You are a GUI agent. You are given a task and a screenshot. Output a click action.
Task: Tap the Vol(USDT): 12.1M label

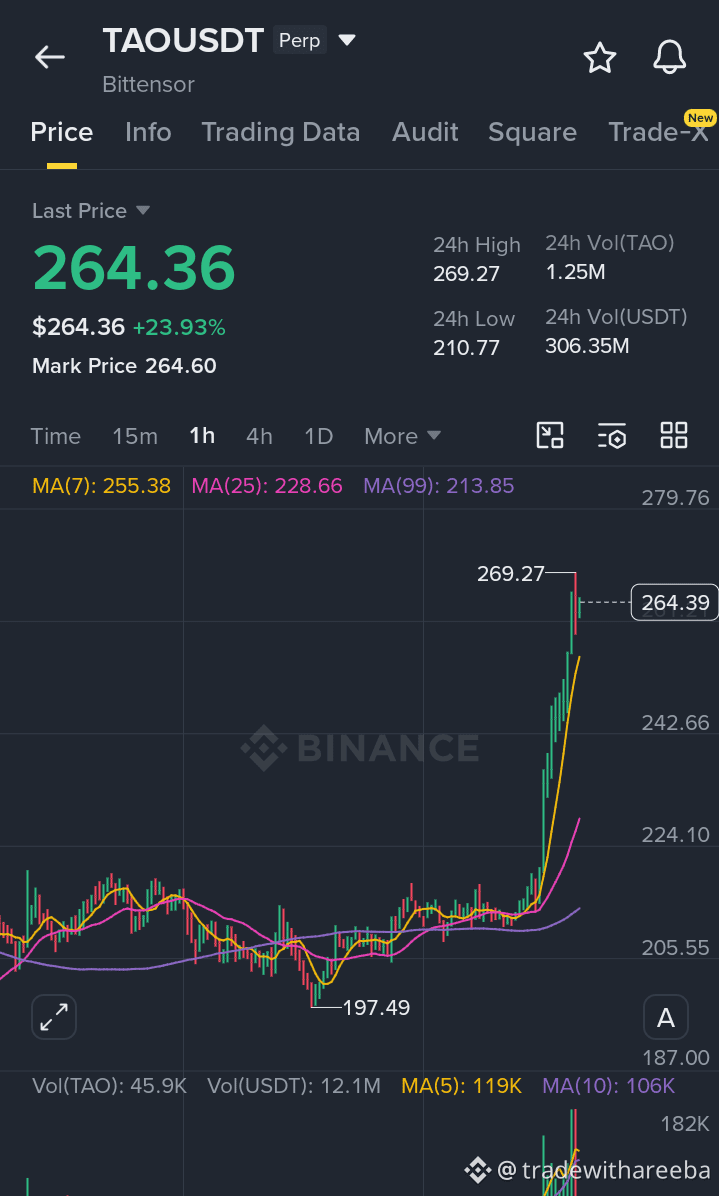point(294,1085)
